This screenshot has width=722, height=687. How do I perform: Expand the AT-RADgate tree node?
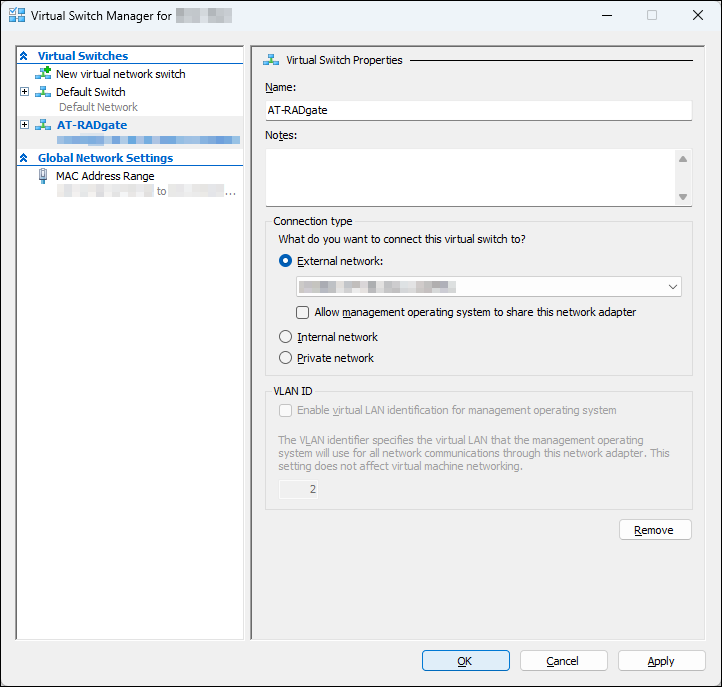[24, 125]
